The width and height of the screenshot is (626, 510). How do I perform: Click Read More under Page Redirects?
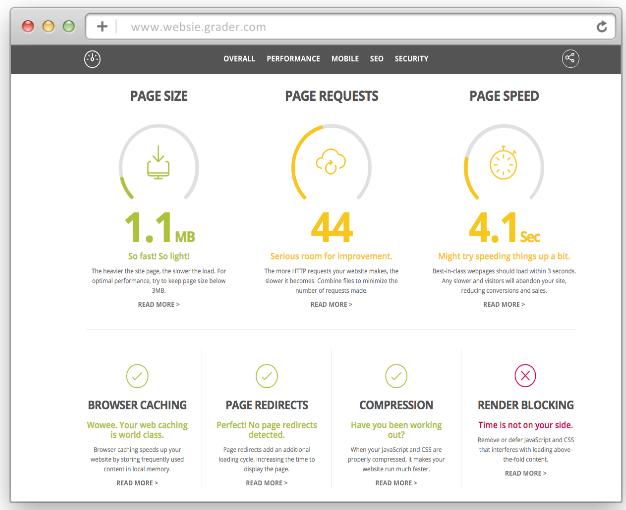pos(267,483)
